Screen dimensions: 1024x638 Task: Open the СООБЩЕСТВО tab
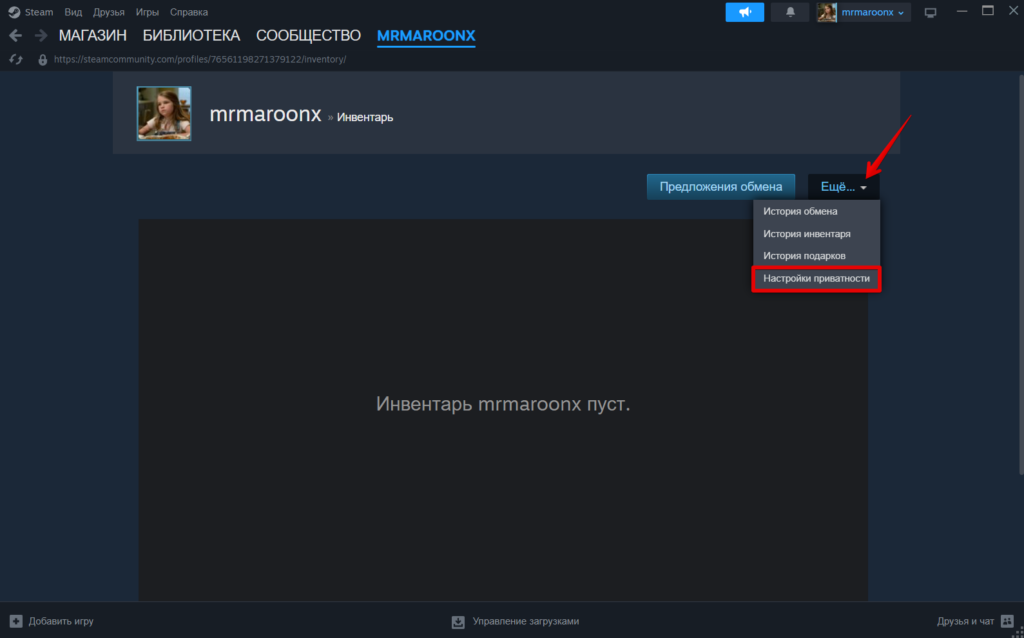point(308,35)
